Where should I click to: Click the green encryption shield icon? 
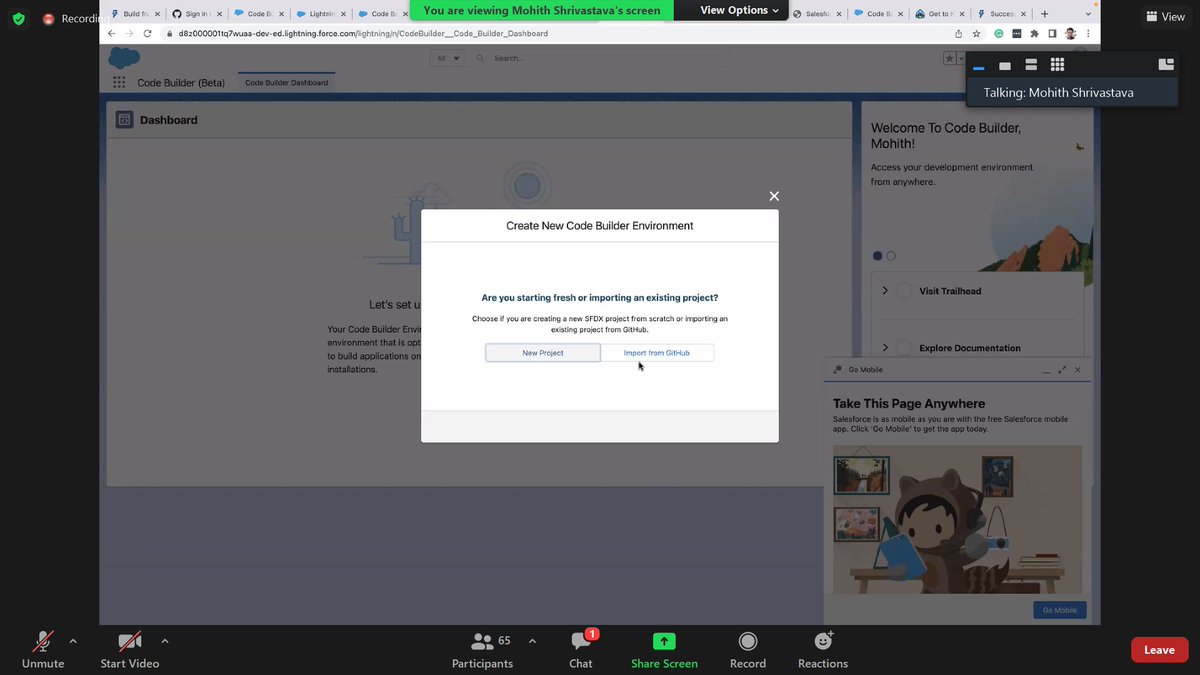point(19,18)
